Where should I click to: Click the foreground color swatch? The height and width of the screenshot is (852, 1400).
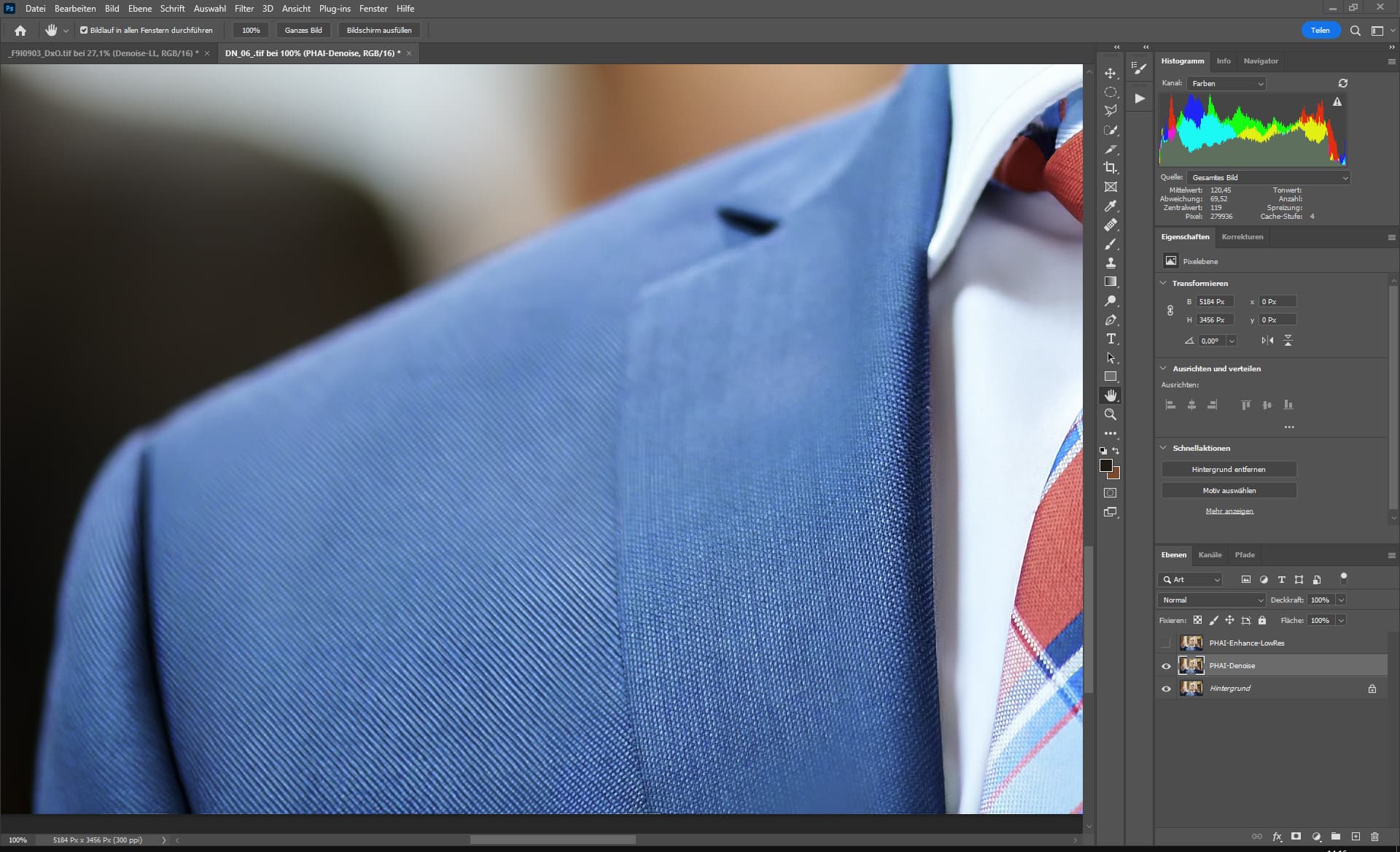[1105, 465]
